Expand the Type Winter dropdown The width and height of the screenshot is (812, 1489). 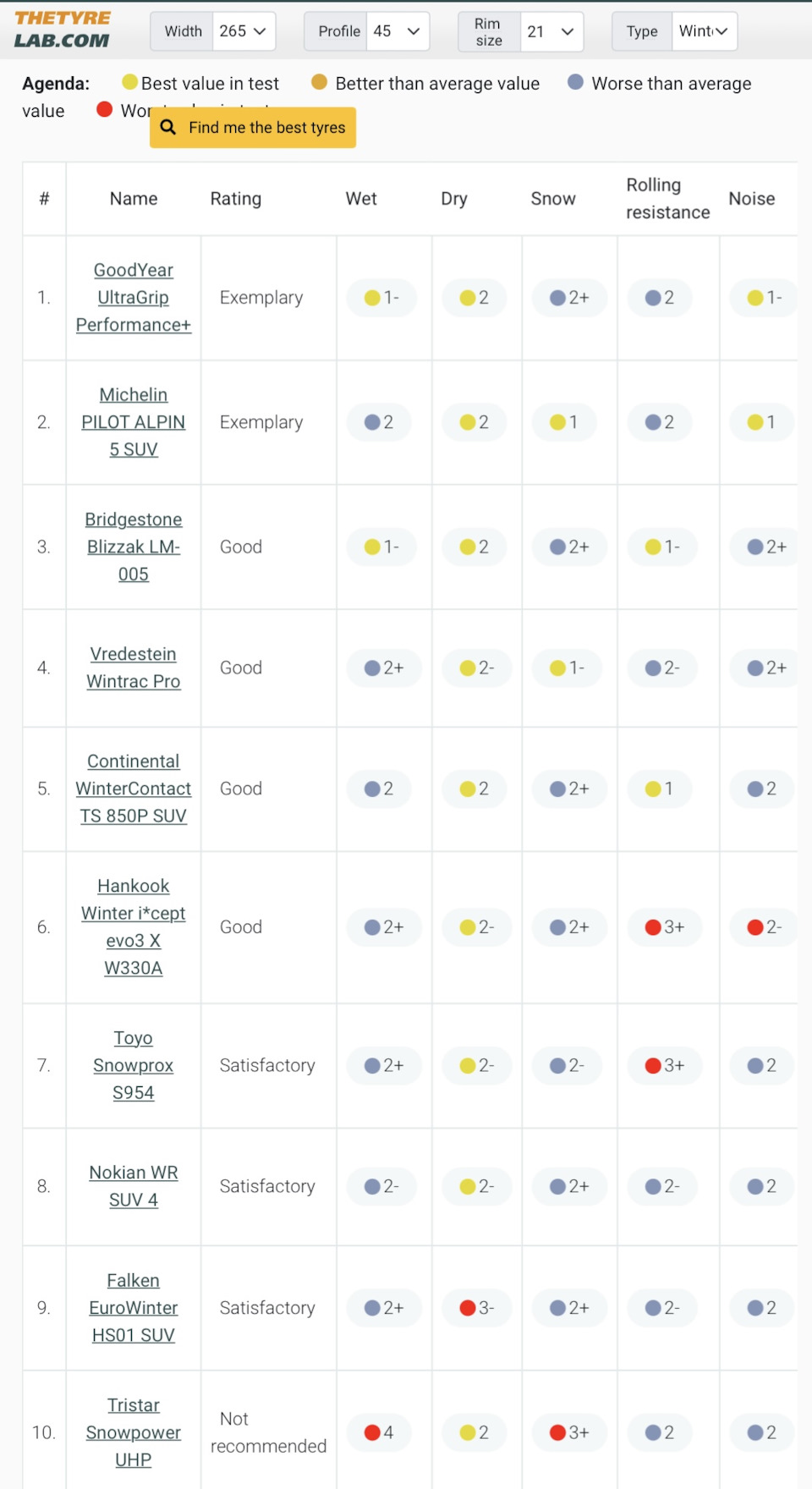704,31
